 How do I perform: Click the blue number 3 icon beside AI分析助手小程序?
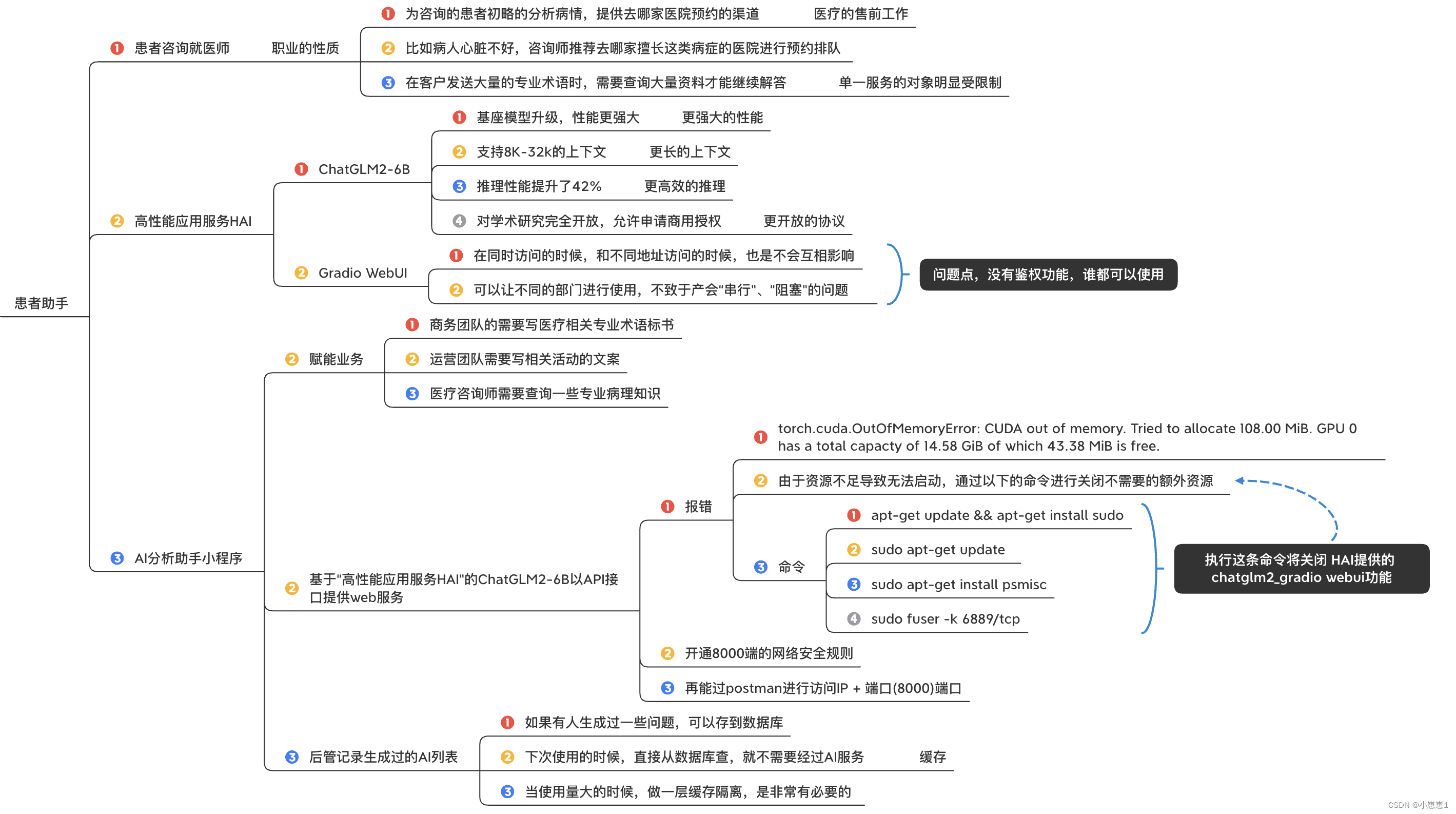[x=117, y=558]
